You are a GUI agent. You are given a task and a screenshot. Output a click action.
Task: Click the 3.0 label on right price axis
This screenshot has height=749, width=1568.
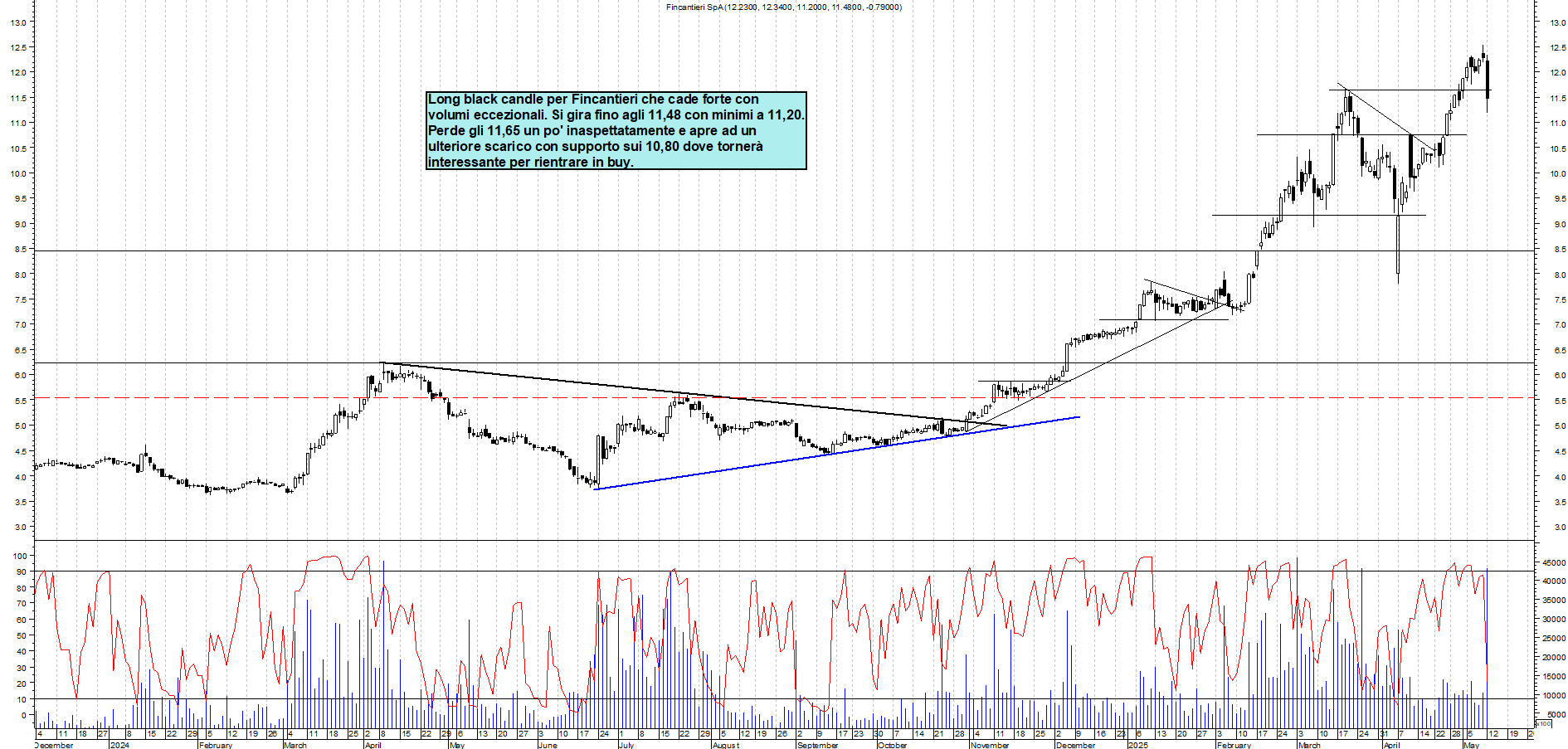[1560, 528]
